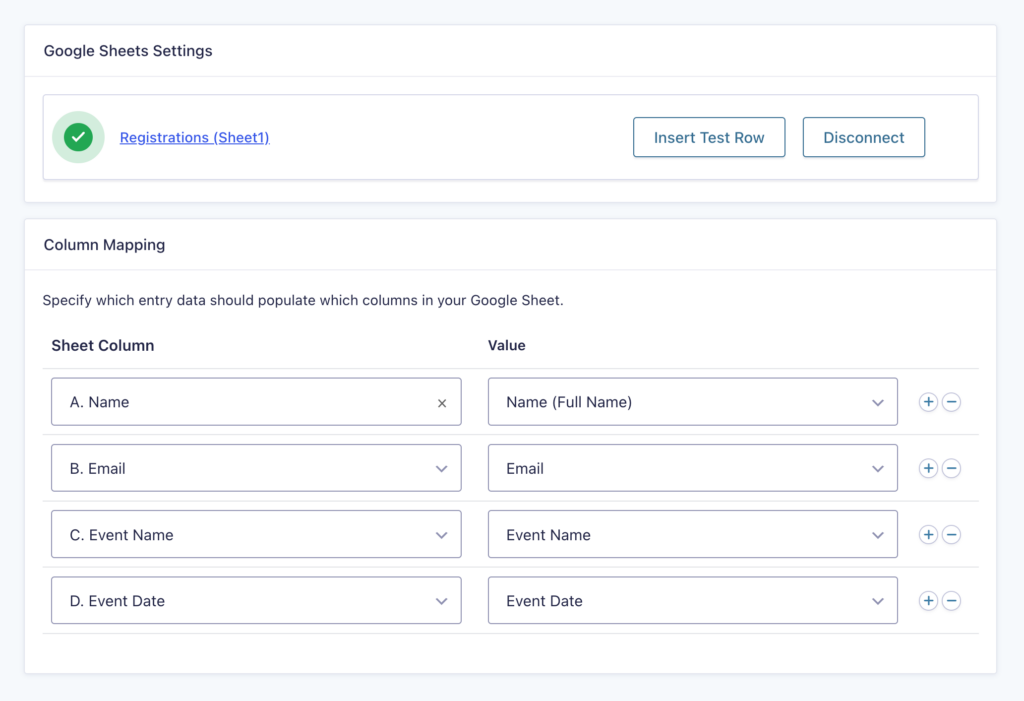This screenshot has height=701, width=1024.
Task: Remove the B. Email mapping row
Action: click(952, 468)
